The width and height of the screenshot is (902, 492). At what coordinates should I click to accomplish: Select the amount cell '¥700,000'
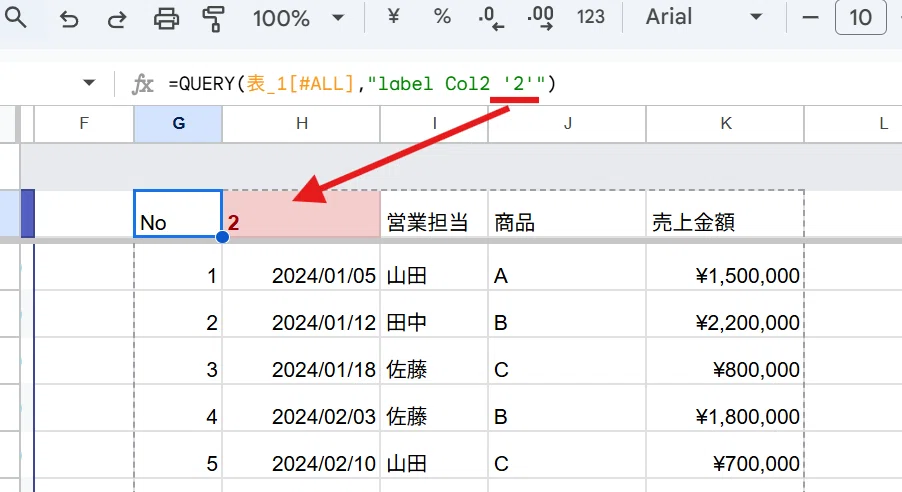tap(725, 455)
